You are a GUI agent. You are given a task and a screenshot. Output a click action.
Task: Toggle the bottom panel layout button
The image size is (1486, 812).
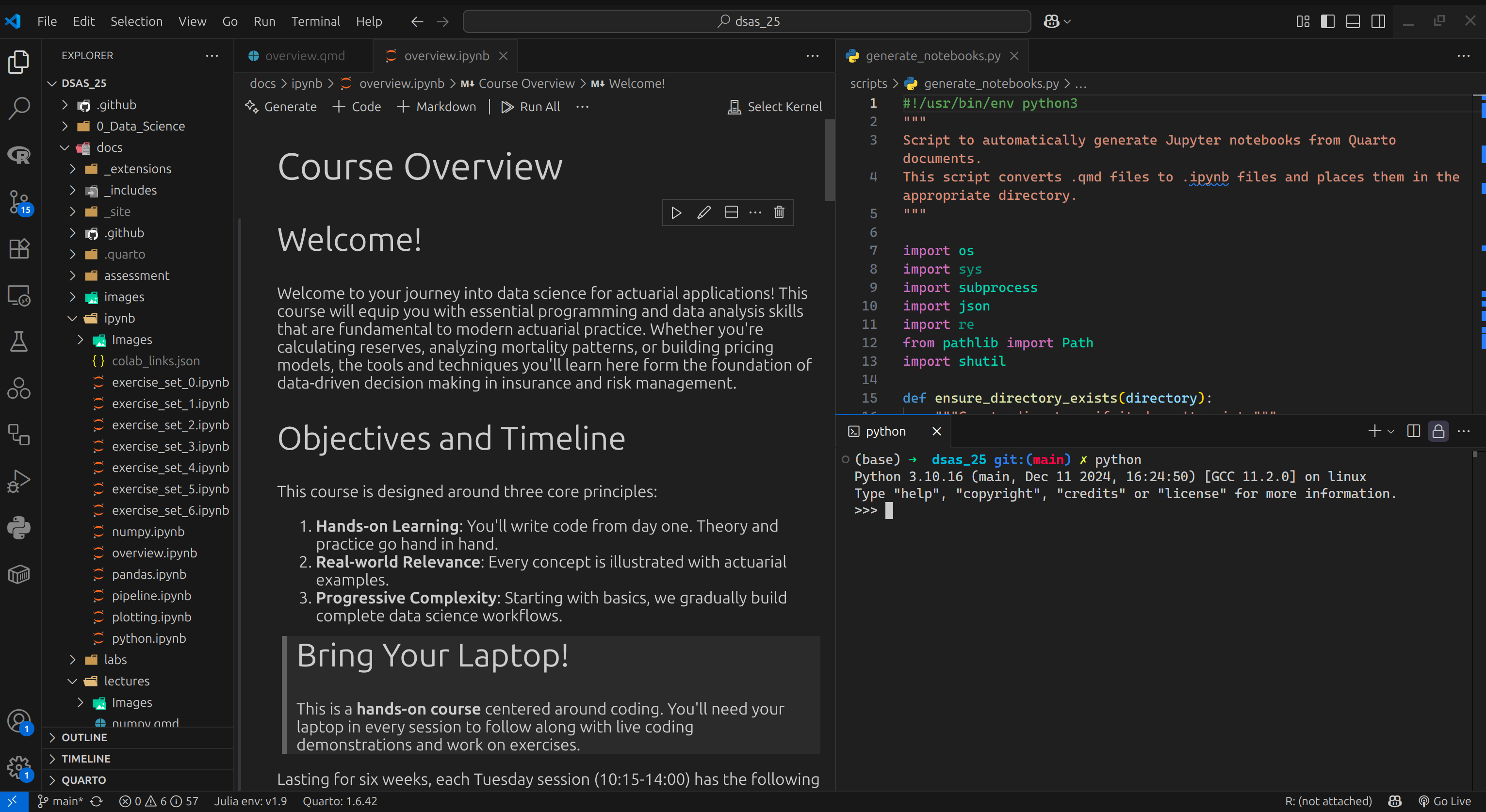coord(1353,21)
